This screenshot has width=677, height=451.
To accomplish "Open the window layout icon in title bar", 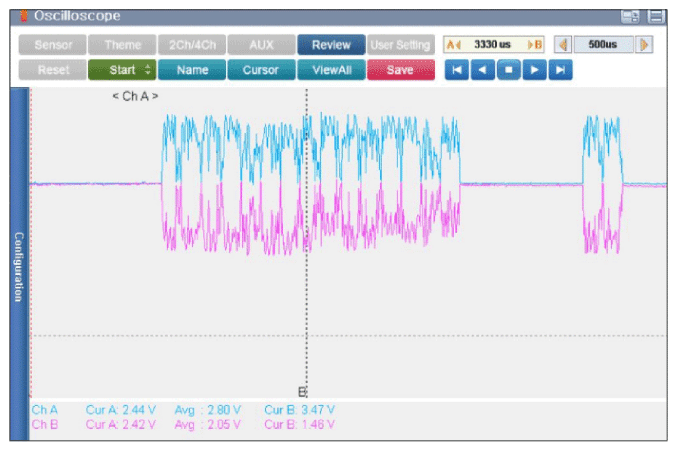I will 630,16.
